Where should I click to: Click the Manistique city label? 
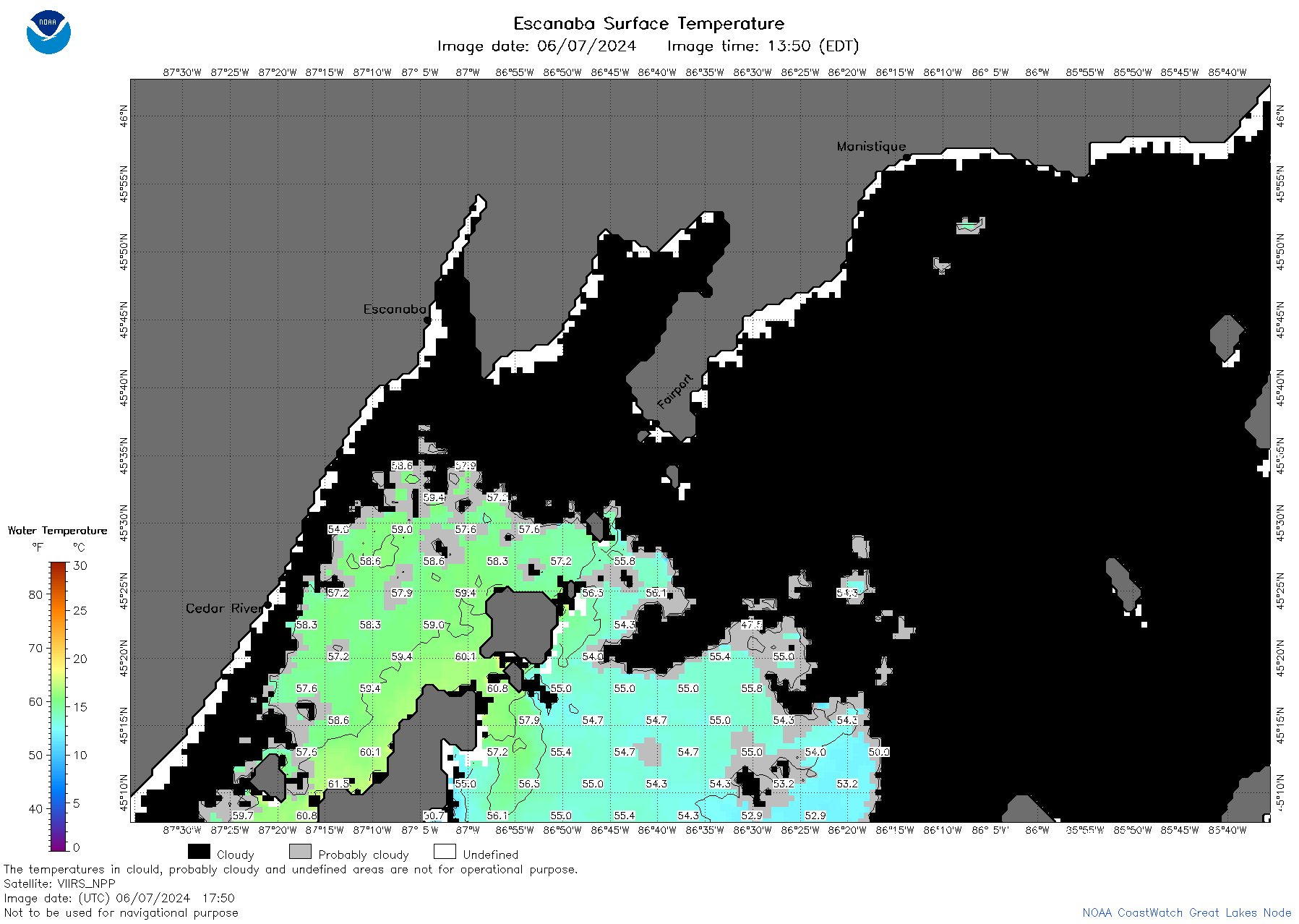pos(871,146)
